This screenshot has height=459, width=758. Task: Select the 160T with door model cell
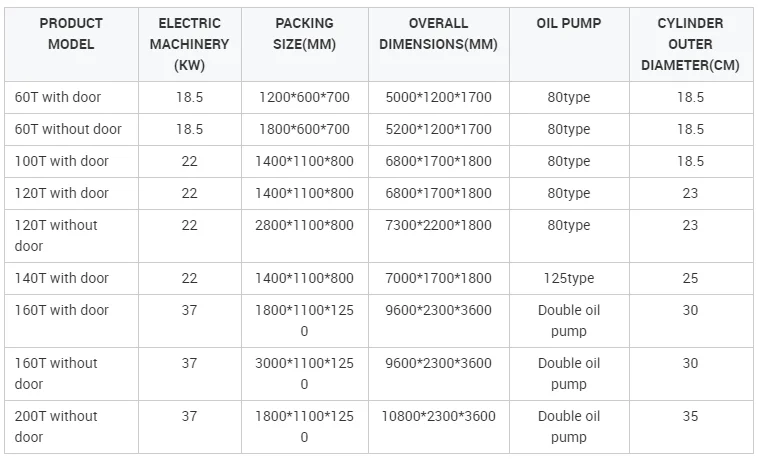click(x=71, y=321)
